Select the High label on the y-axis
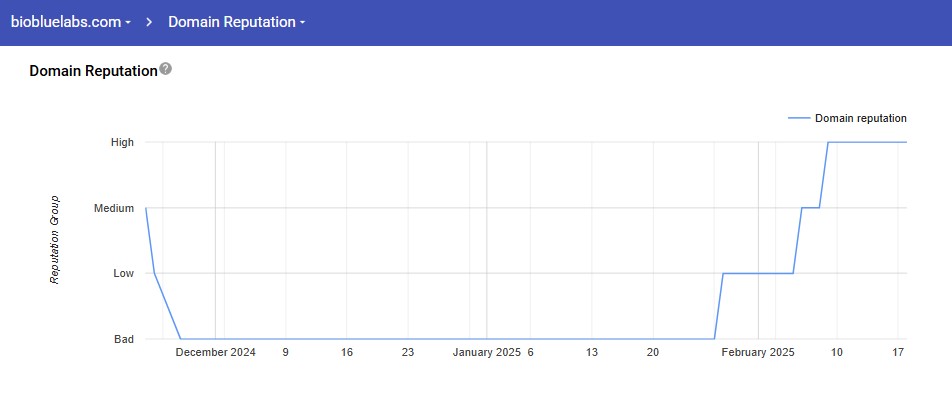Image resolution: width=952 pixels, height=402 pixels. [122, 142]
